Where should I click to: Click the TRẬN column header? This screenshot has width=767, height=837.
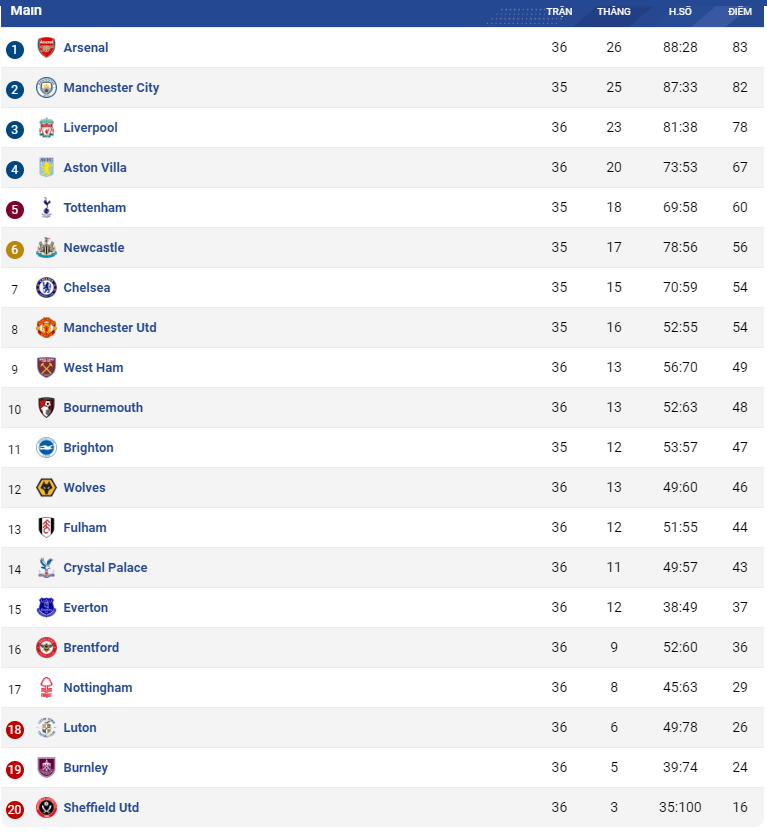[559, 11]
